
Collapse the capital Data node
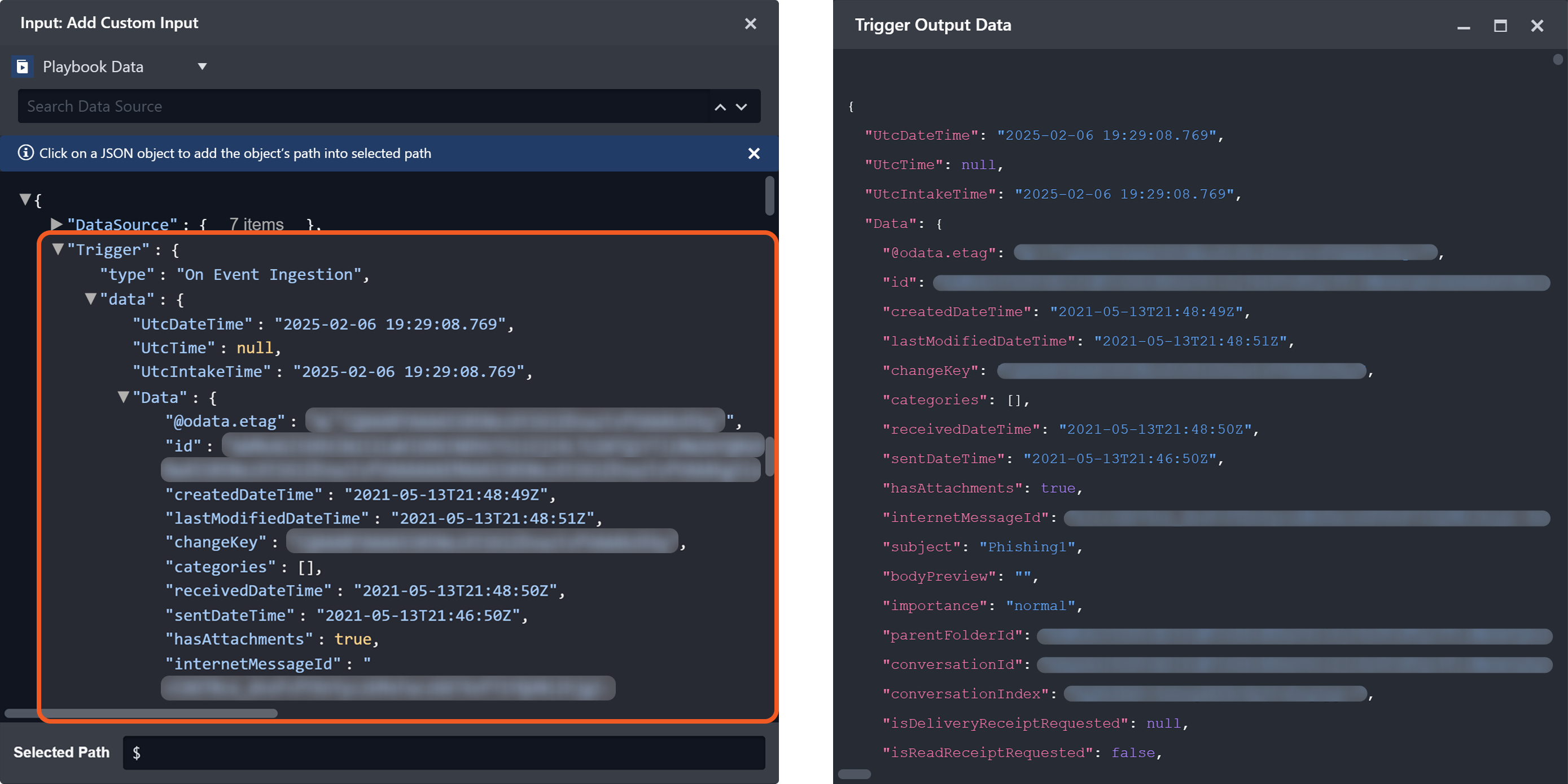(x=124, y=397)
